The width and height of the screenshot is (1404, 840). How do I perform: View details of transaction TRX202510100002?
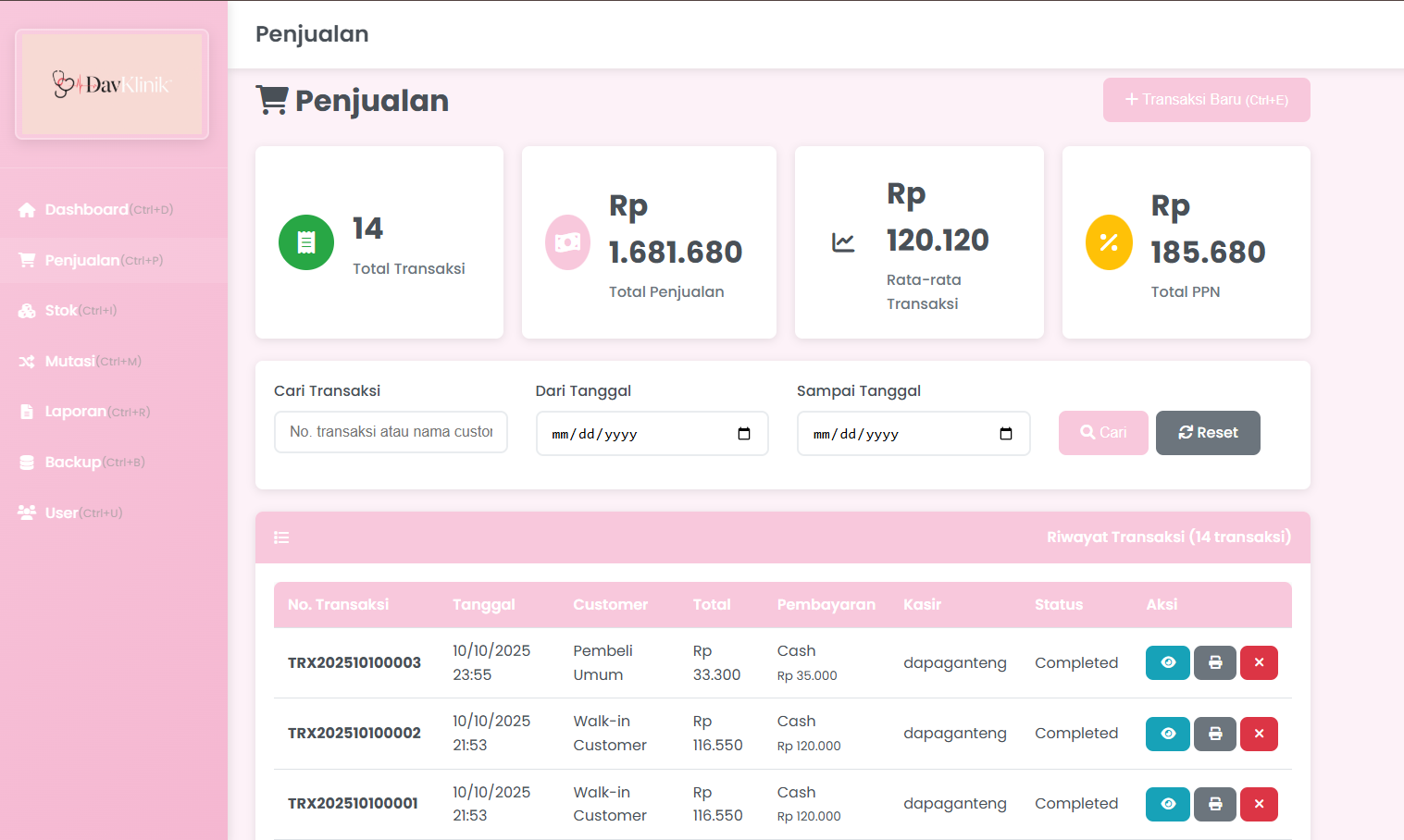click(1167, 734)
